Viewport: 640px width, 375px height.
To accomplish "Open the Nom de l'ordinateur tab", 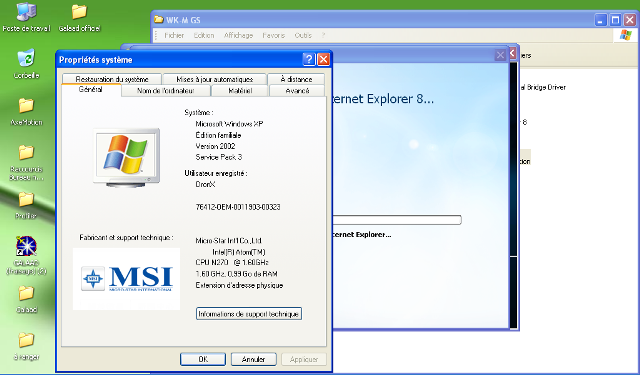I will coord(166,91).
